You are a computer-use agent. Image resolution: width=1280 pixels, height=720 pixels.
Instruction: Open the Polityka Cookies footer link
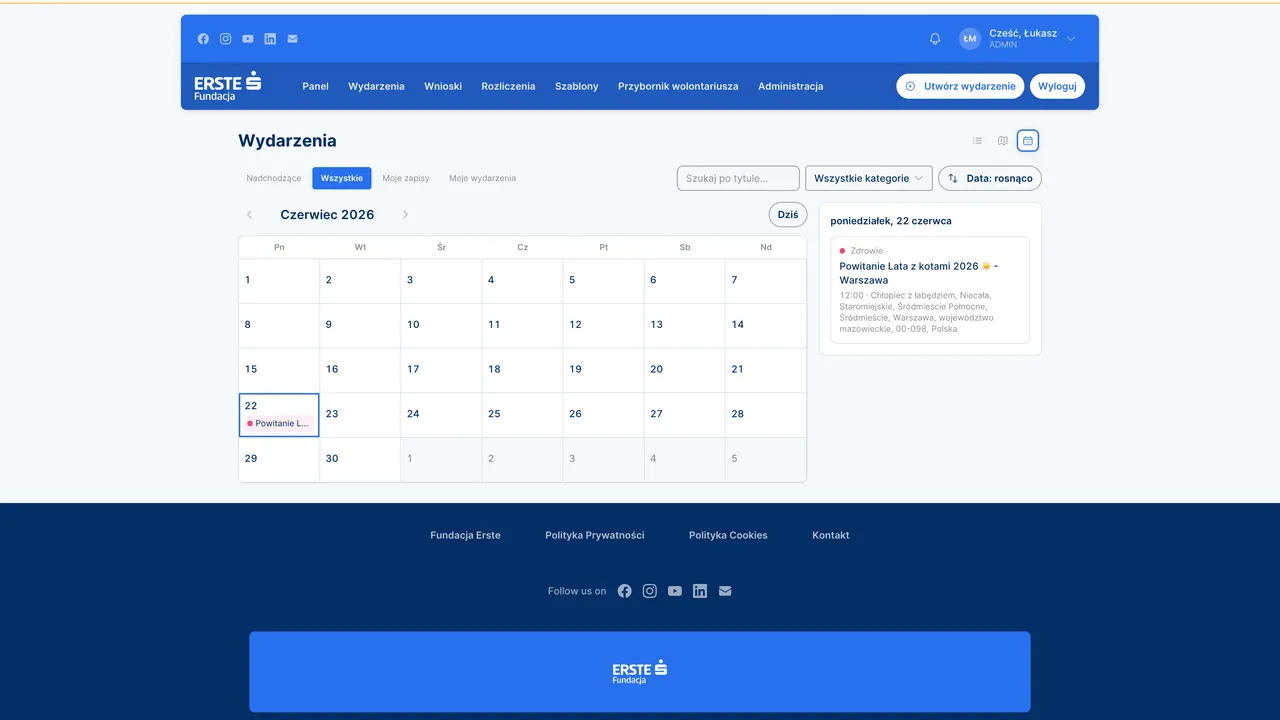[x=728, y=535]
